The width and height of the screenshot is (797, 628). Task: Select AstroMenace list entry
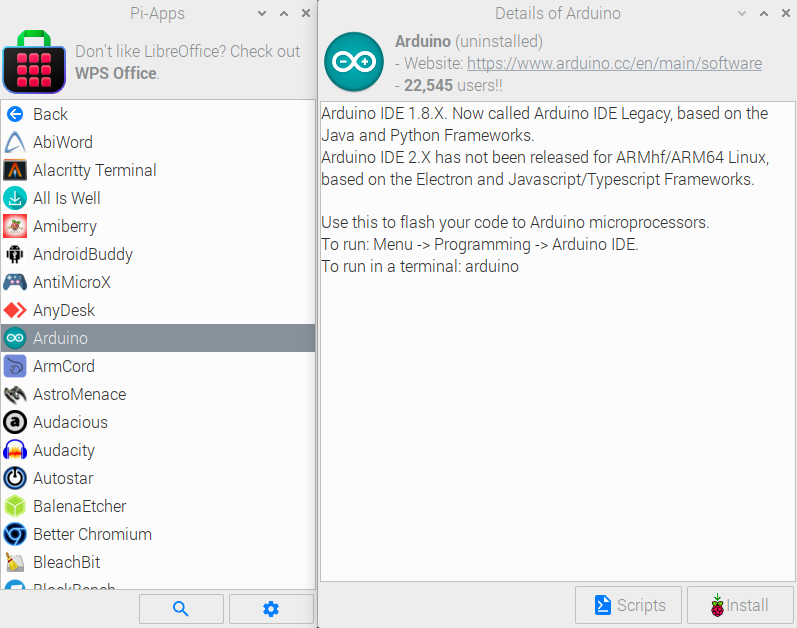coord(79,394)
